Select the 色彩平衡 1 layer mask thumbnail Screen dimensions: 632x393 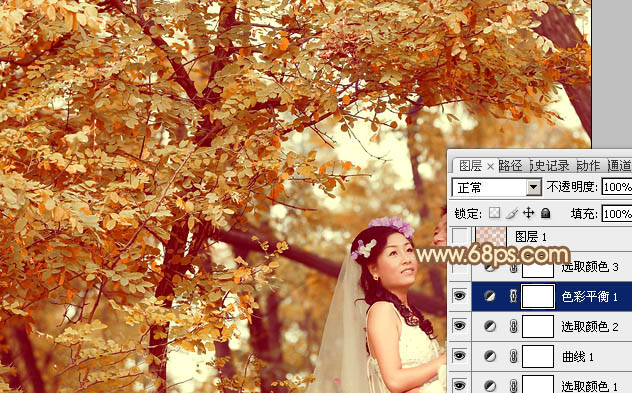point(538,296)
